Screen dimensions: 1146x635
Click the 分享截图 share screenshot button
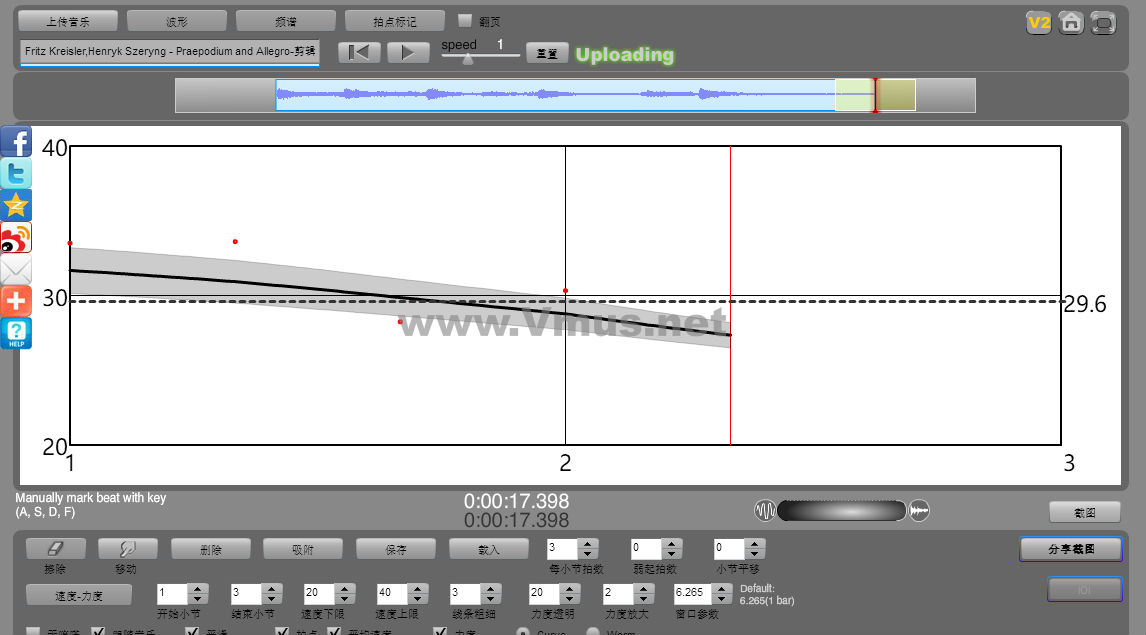1071,549
